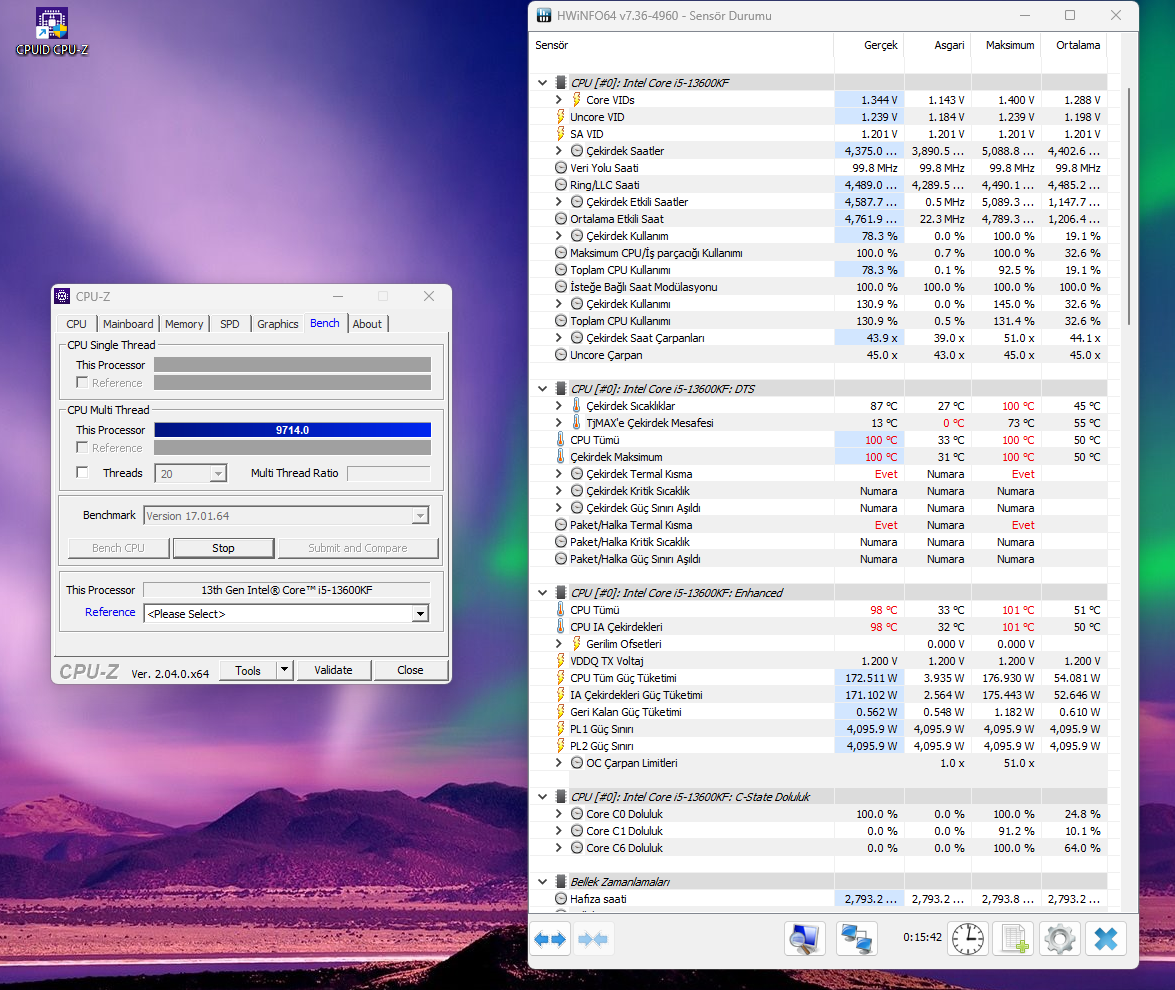This screenshot has height=990, width=1175.
Task: Reset the timer with the clock icon
Action: point(967,938)
